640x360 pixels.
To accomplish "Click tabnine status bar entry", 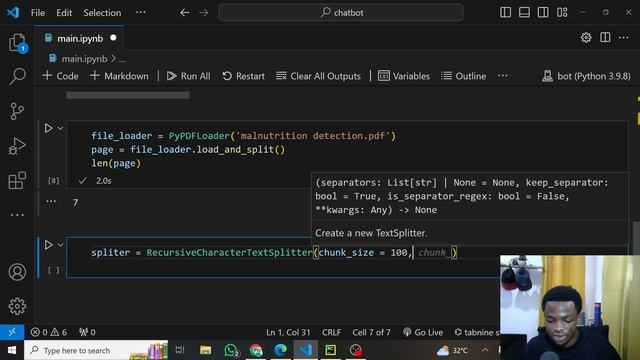I will pos(476,332).
